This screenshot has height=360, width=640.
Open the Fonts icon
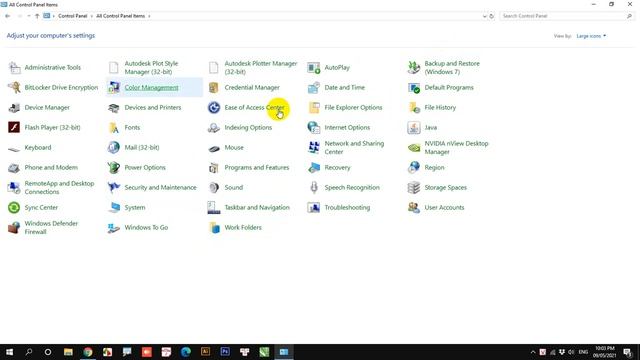pyautogui.click(x=114, y=127)
